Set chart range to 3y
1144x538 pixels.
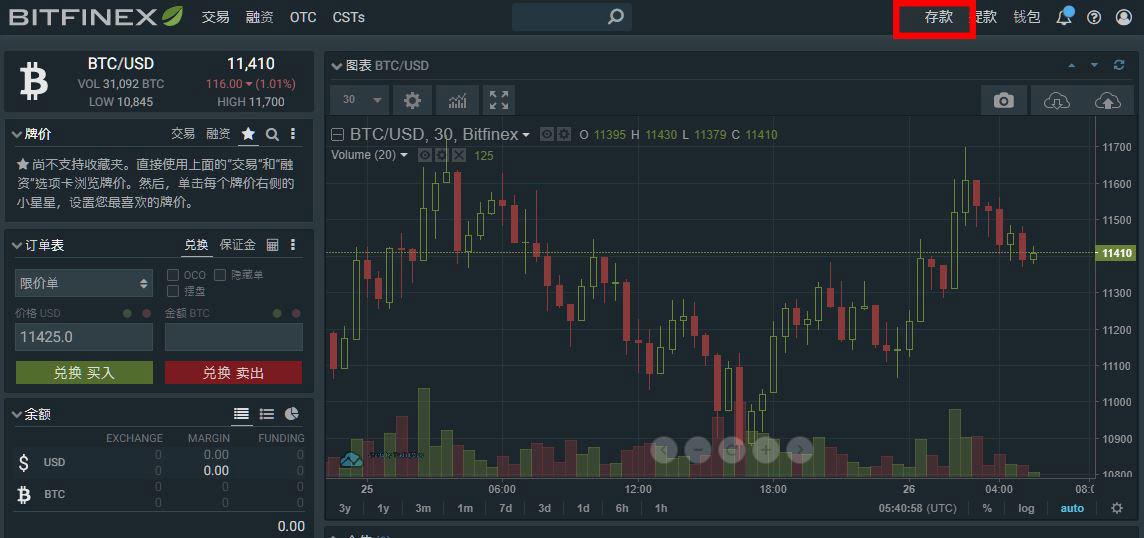click(345, 508)
